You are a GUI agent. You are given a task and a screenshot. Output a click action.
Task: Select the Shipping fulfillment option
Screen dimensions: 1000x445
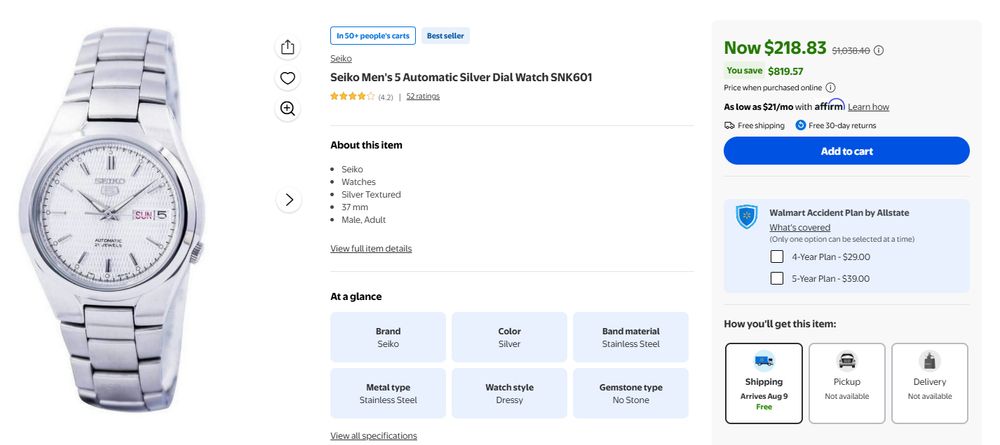763,383
